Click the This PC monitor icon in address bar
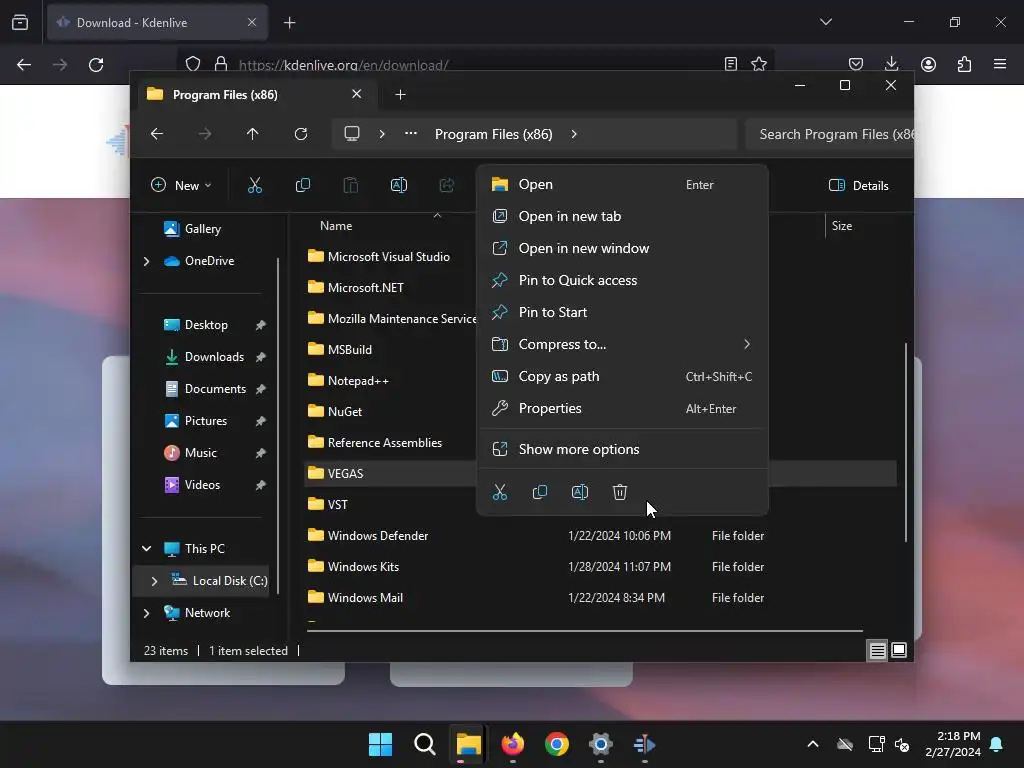This screenshot has width=1024, height=768. coord(352,134)
